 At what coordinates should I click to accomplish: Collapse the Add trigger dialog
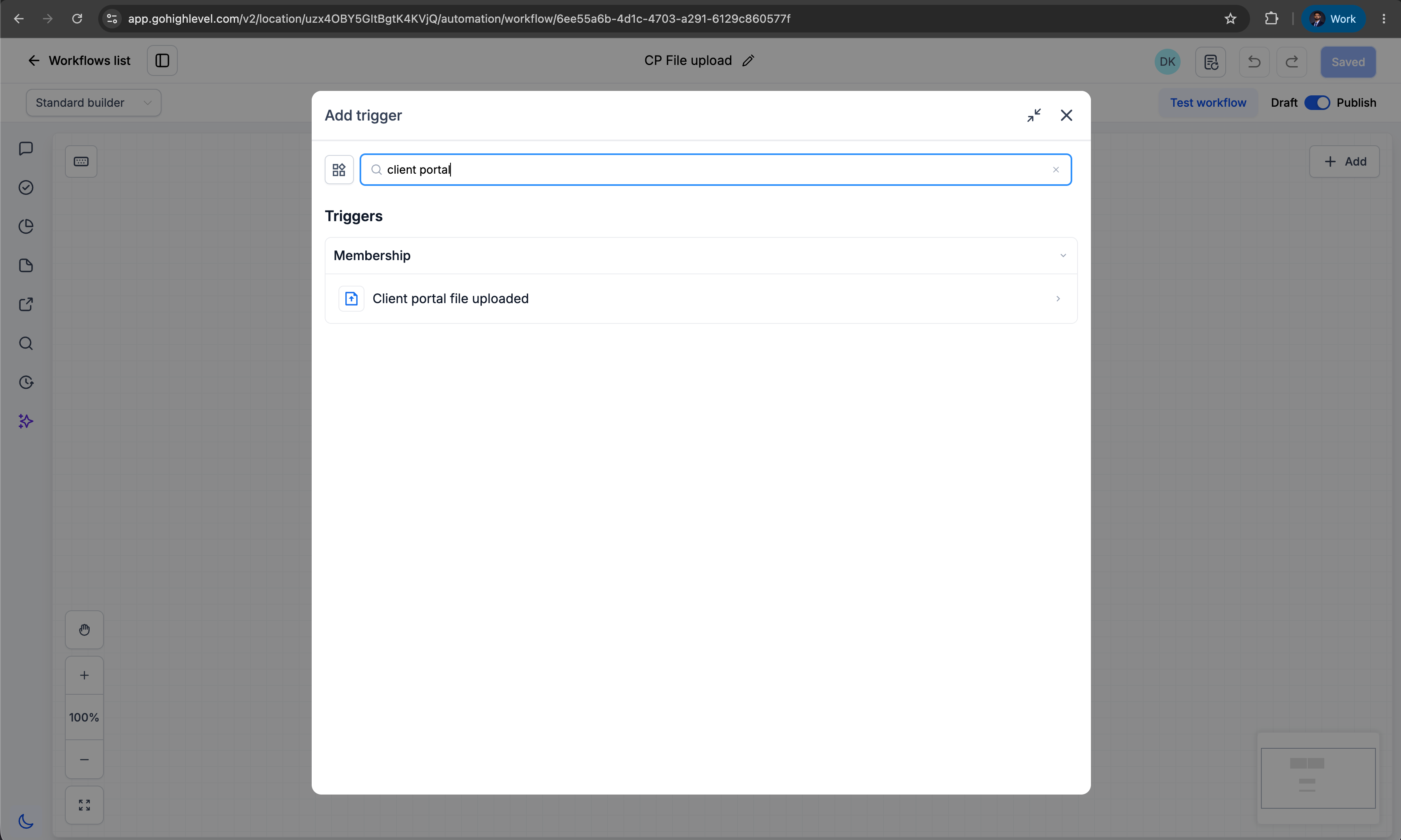[1034, 116]
